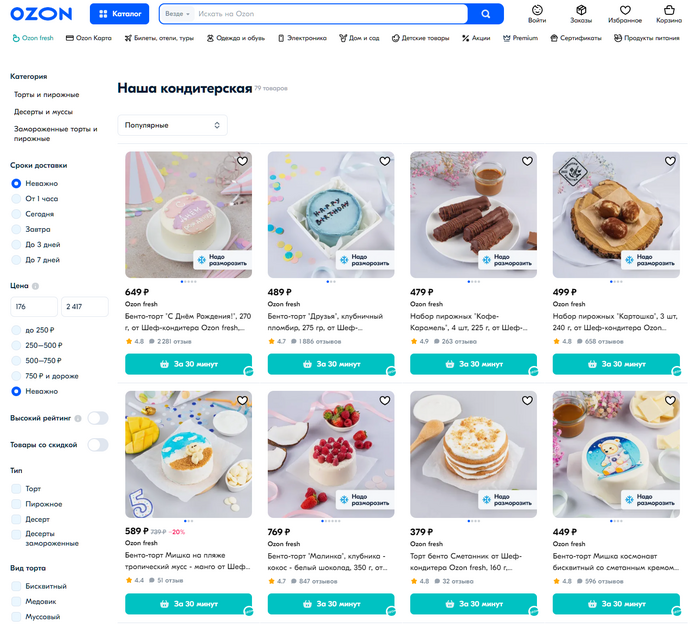Screen dimensions: 700x624
Task: Open Ozon Карта in the top navigation
Action: point(89,38)
